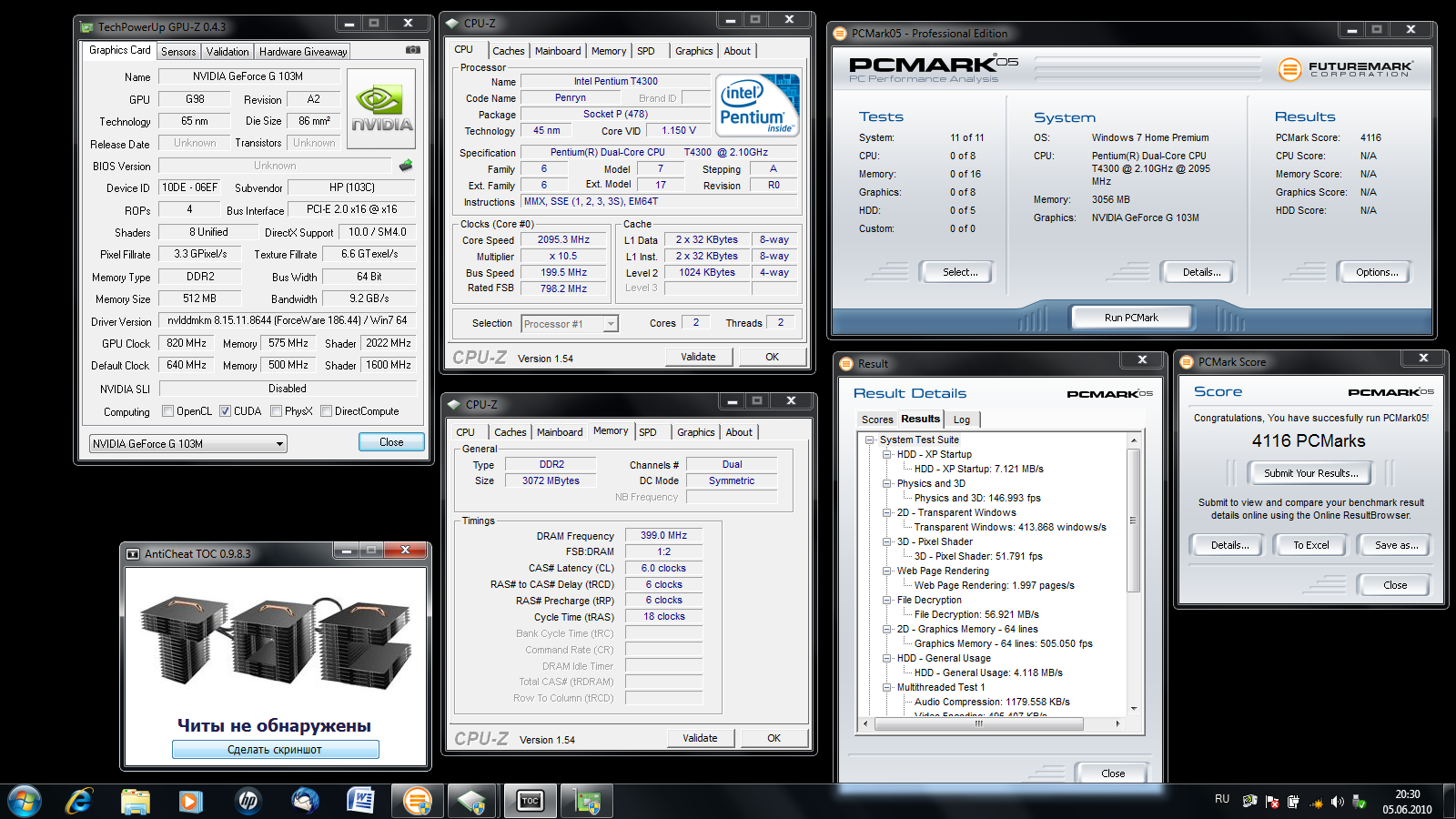The image size is (1456, 819).
Task: Click the wireless network tray icon
Action: [x=1315, y=802]
